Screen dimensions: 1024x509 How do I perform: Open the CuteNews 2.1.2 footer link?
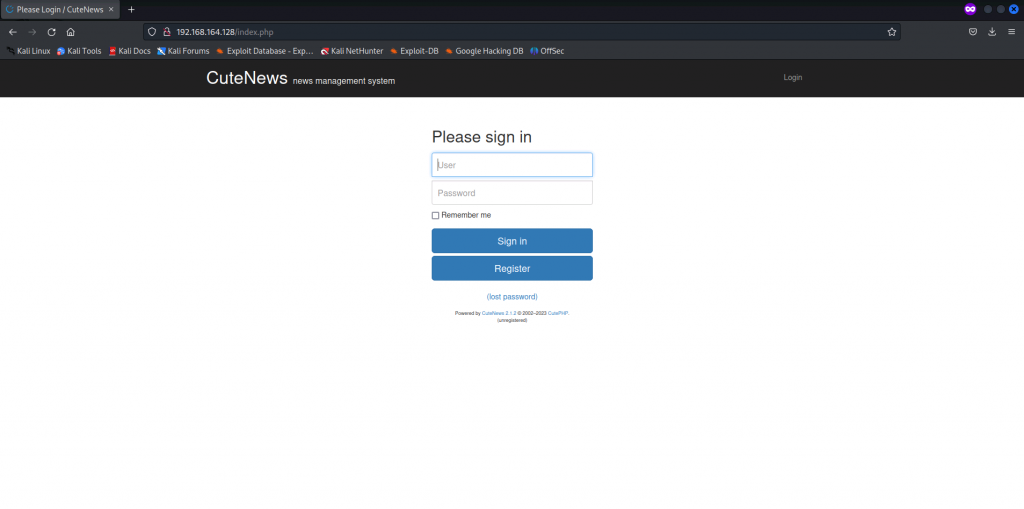[x=499, y=314]
